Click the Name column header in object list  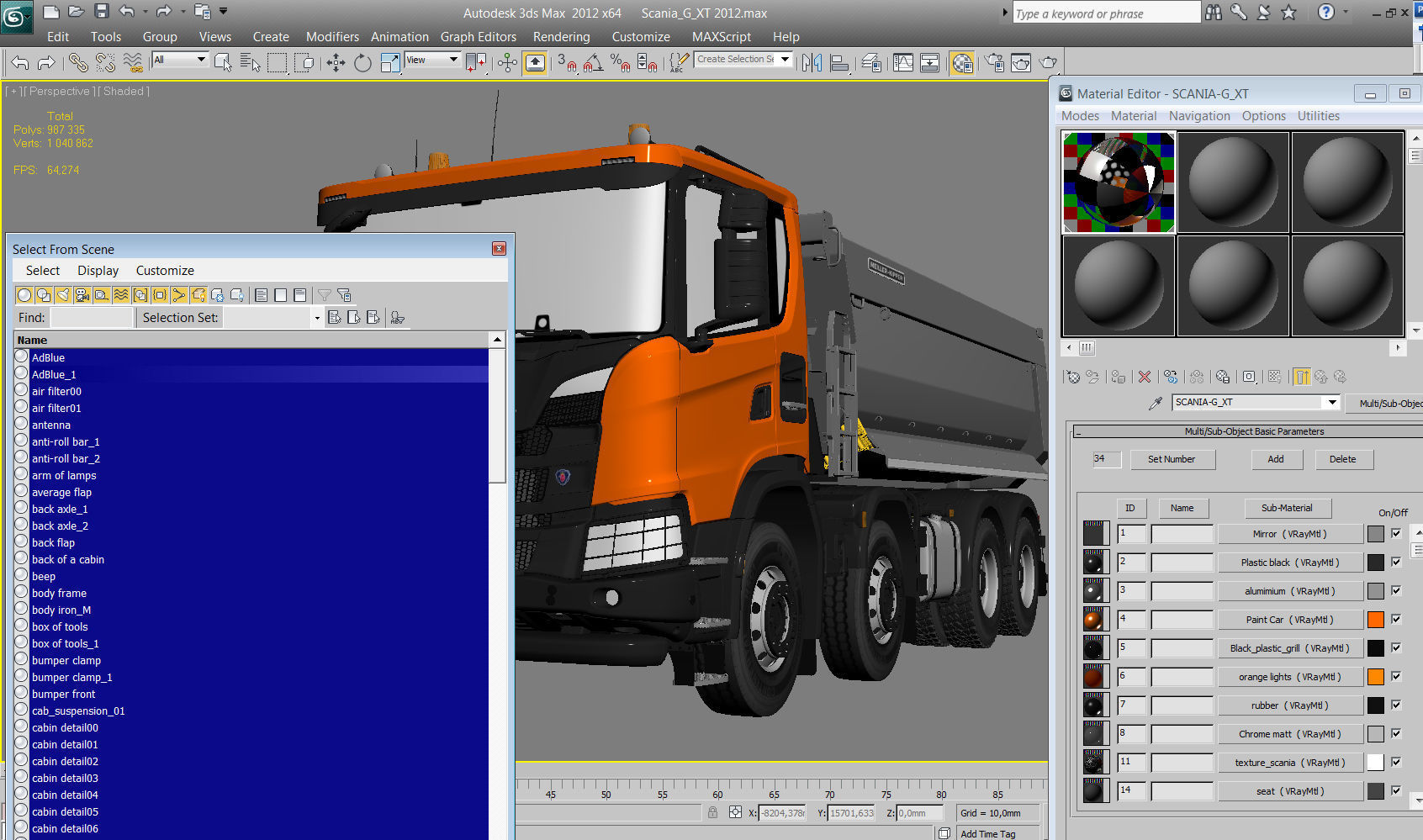pos(252,341)
